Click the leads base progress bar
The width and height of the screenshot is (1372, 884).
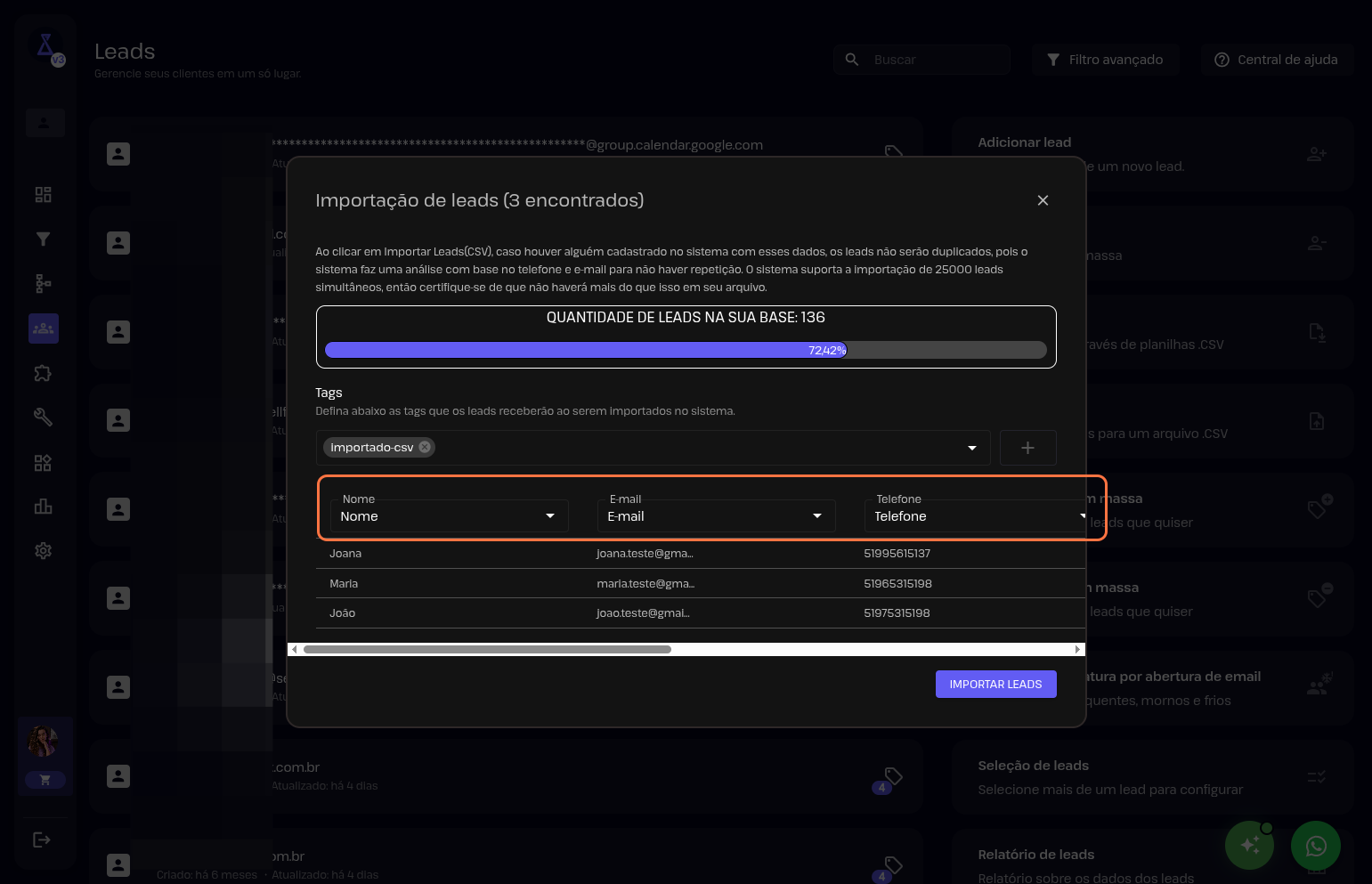coord(686,350)
